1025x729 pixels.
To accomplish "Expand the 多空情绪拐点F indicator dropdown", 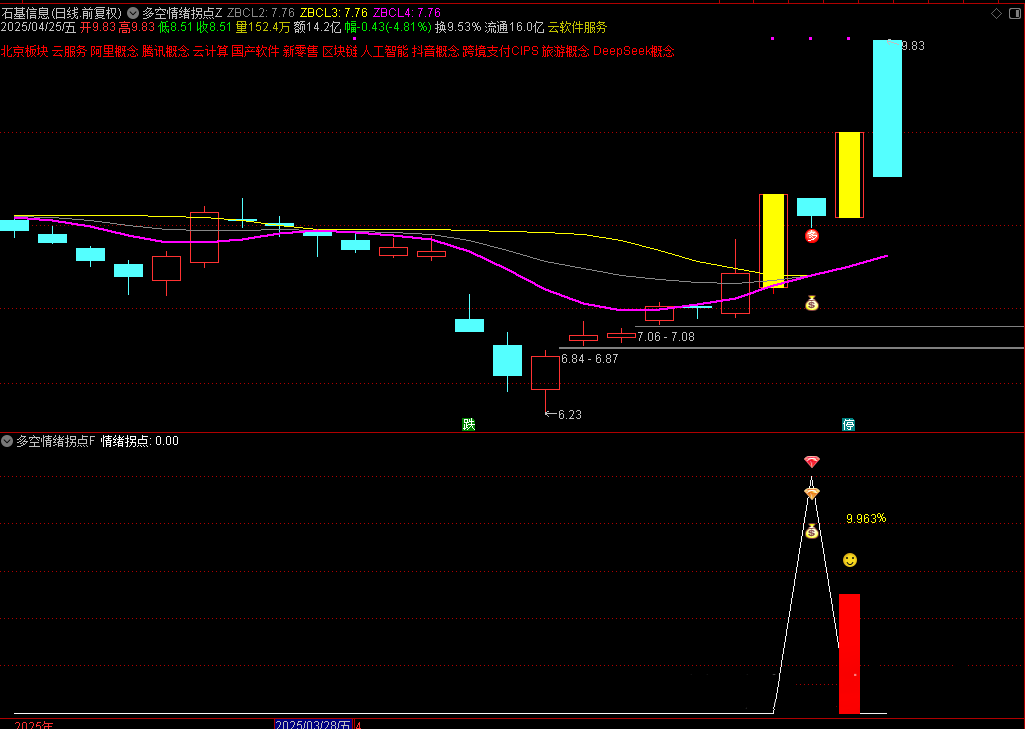I will [7, 441].
